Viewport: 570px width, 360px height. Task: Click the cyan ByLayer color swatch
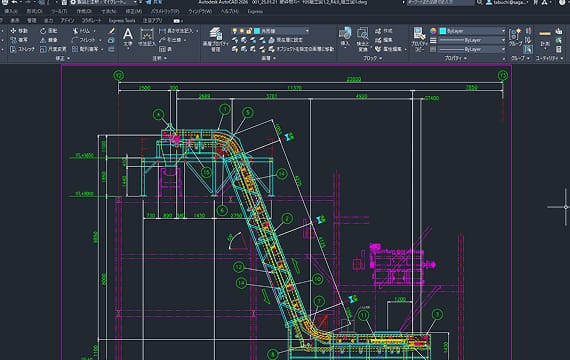coord(443,31)
